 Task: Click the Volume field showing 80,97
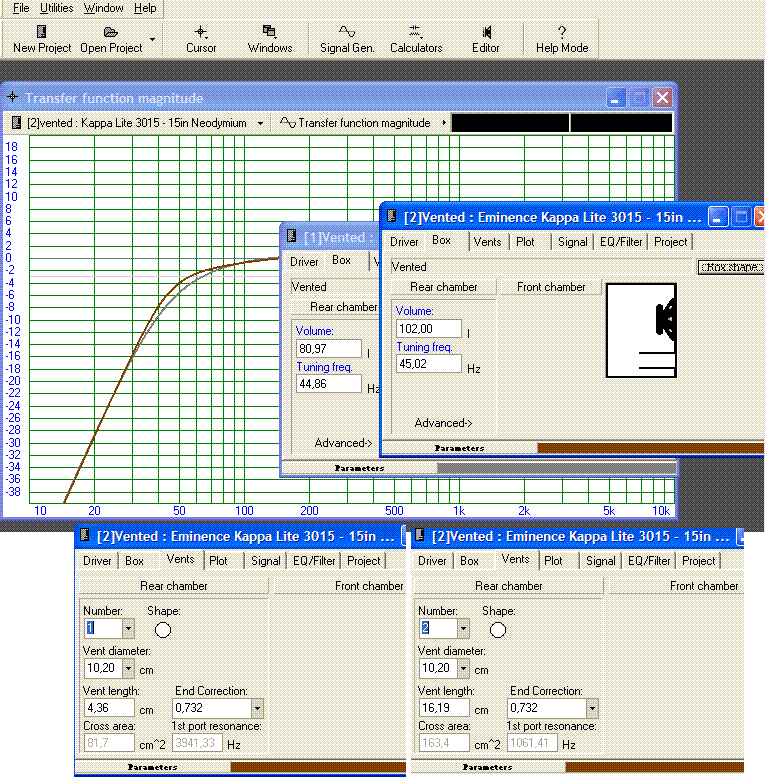[329, 349]
